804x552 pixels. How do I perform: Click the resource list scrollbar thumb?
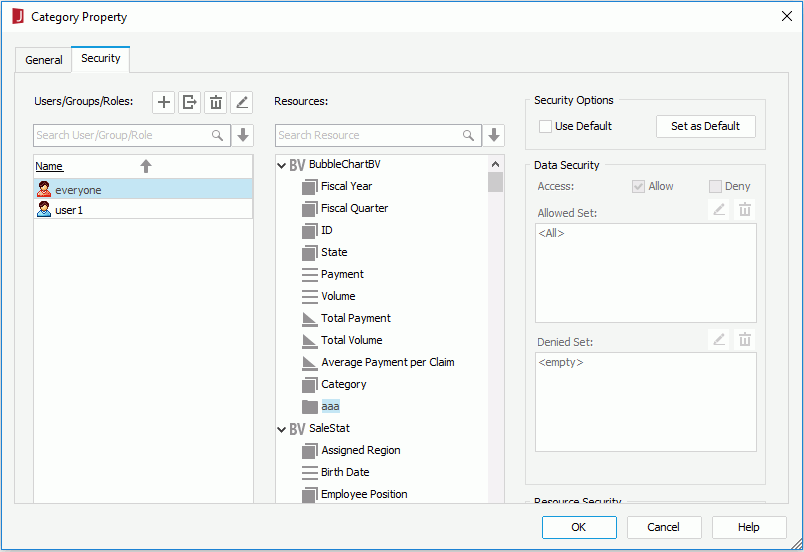(x=495, y=182)
